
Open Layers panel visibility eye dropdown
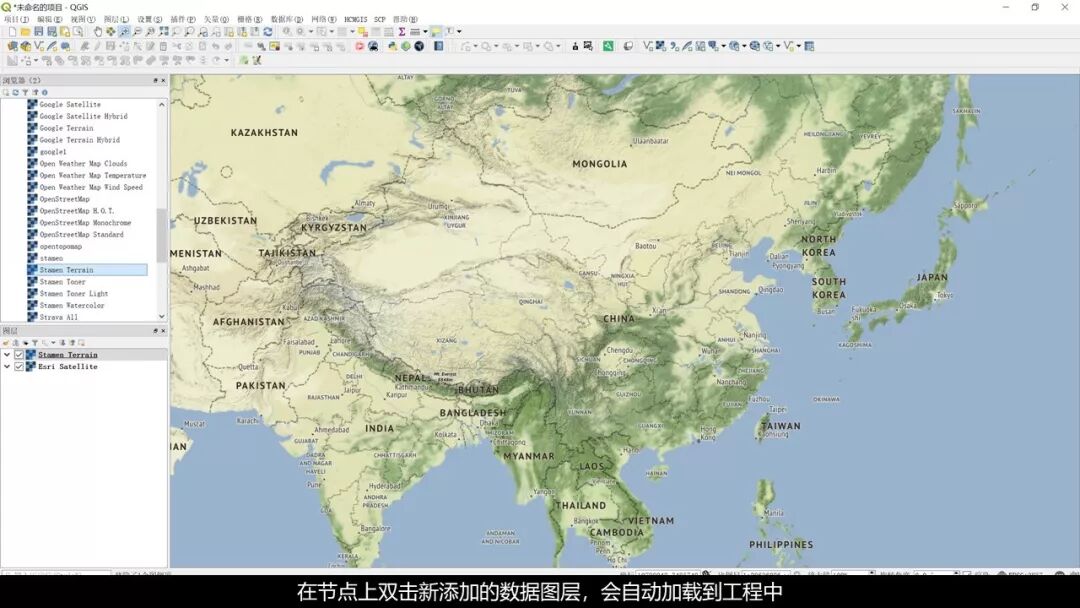[26, 343]
